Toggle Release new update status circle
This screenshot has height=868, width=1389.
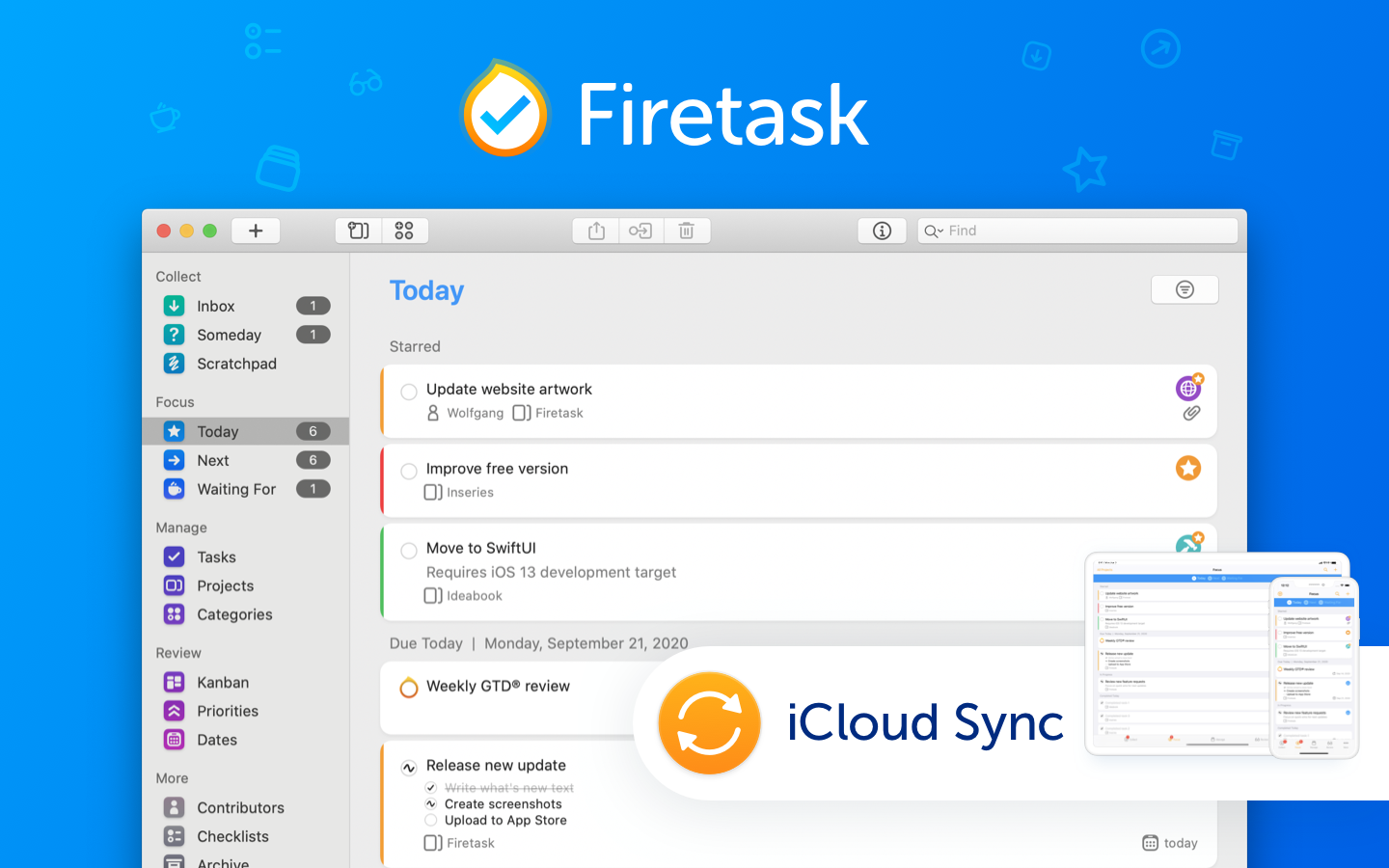409,768
